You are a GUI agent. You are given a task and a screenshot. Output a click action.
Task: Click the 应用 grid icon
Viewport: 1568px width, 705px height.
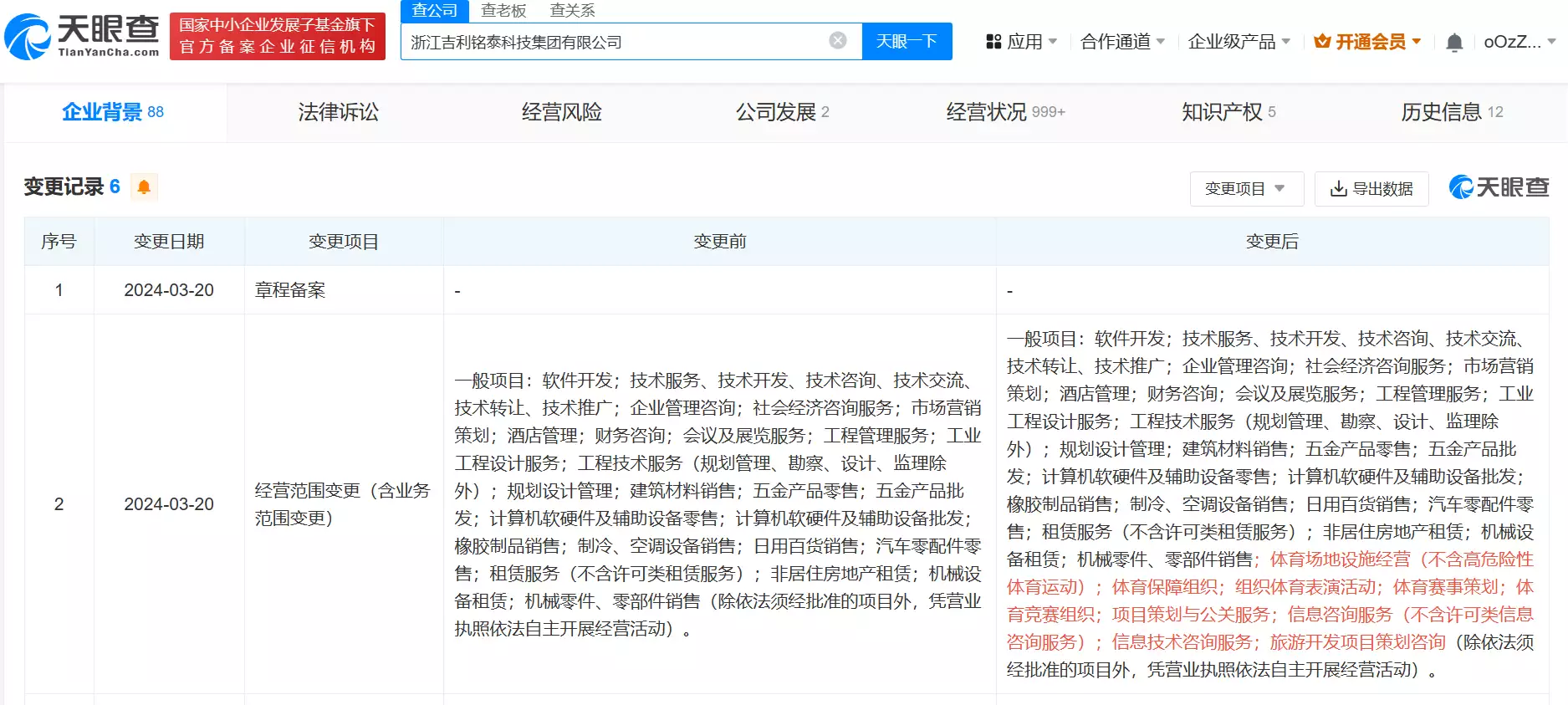pos(993,42)
